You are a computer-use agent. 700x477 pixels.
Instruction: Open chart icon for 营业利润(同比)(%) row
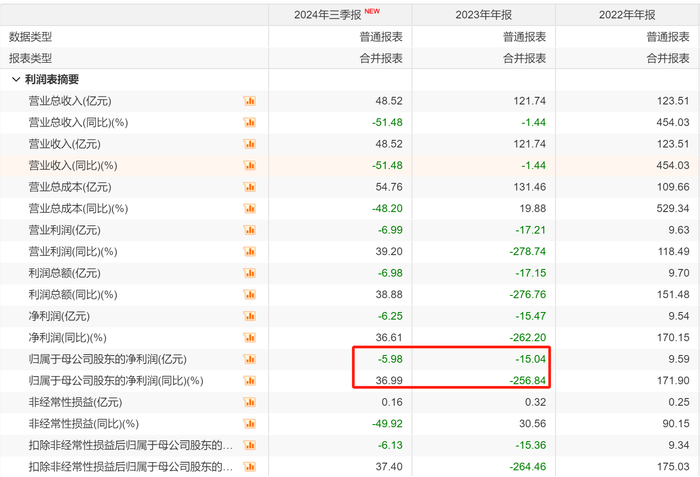point(250,251)
